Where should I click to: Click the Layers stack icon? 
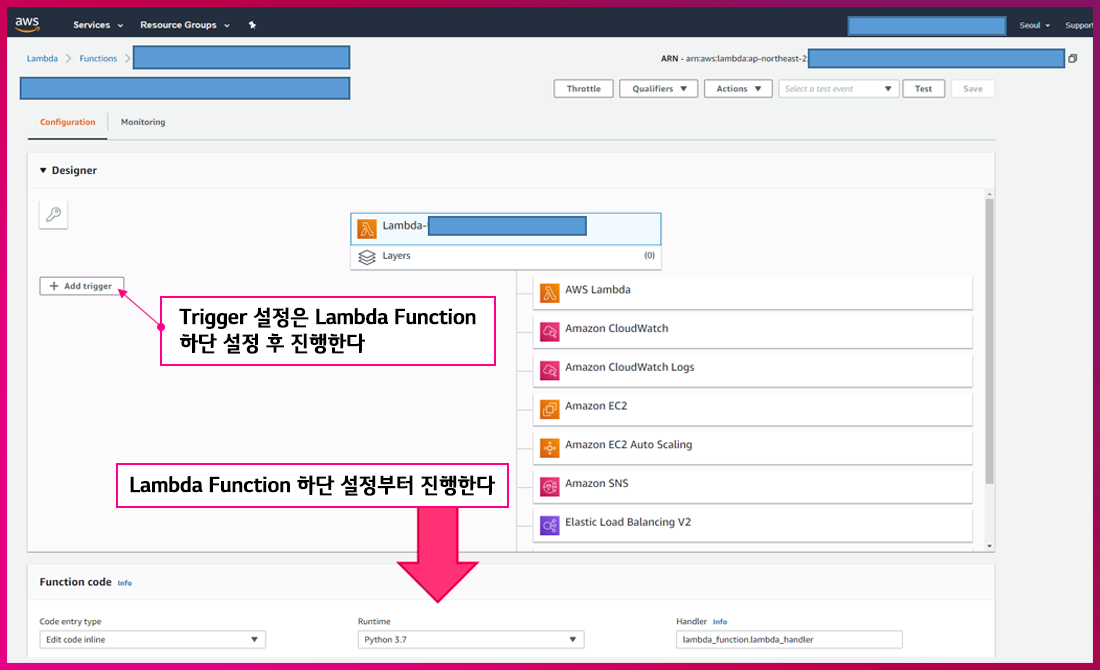367,257
